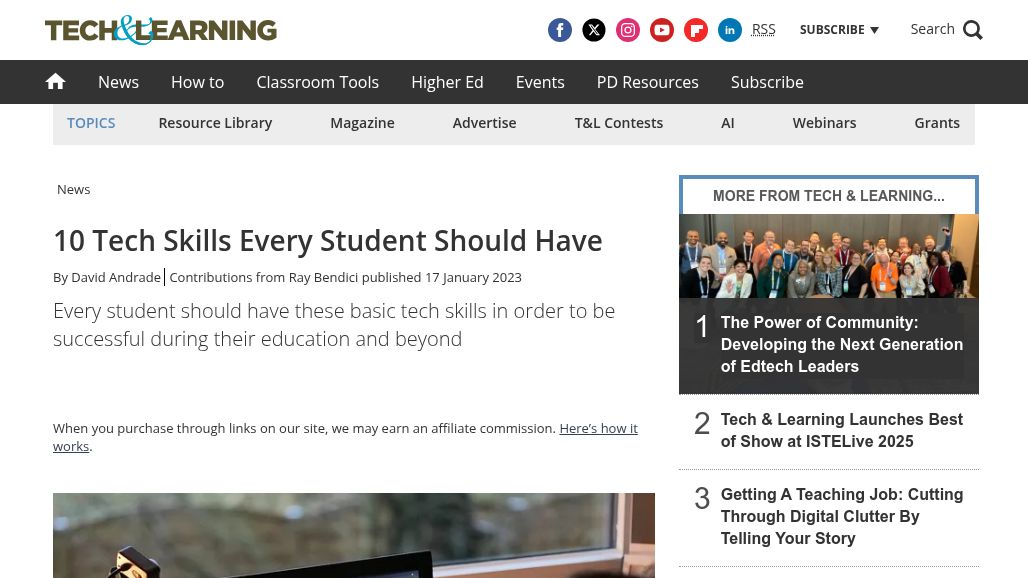This screenshot has width=1028, height=578.
Task: Click the Tech & Learning logo
Action: pyautogui.click(x=161, y=29)
